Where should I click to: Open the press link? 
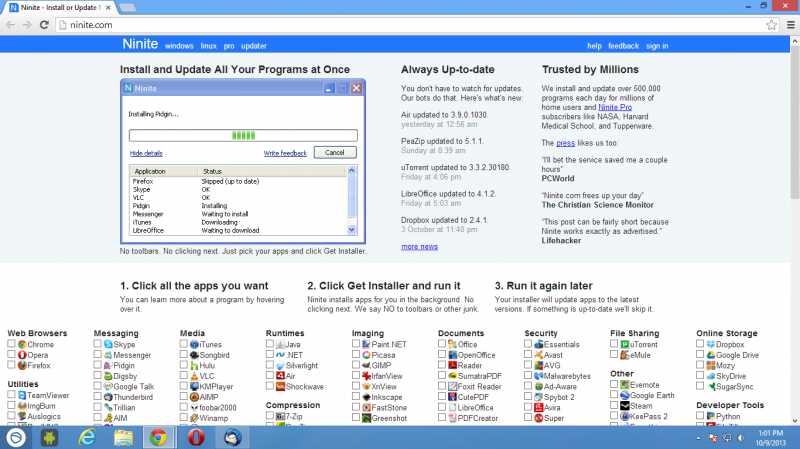(x=565, y=143)
